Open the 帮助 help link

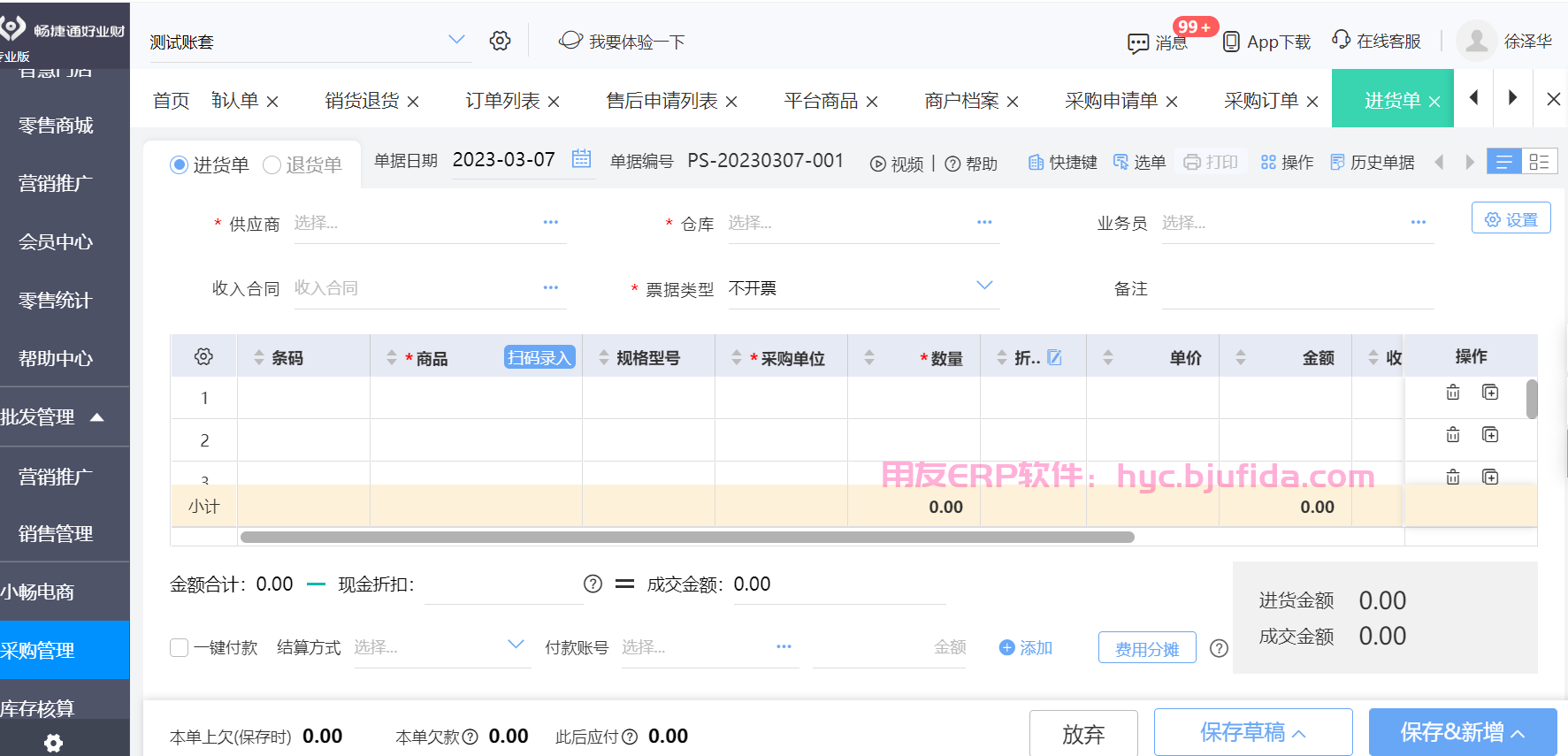(x=971, y=164)
